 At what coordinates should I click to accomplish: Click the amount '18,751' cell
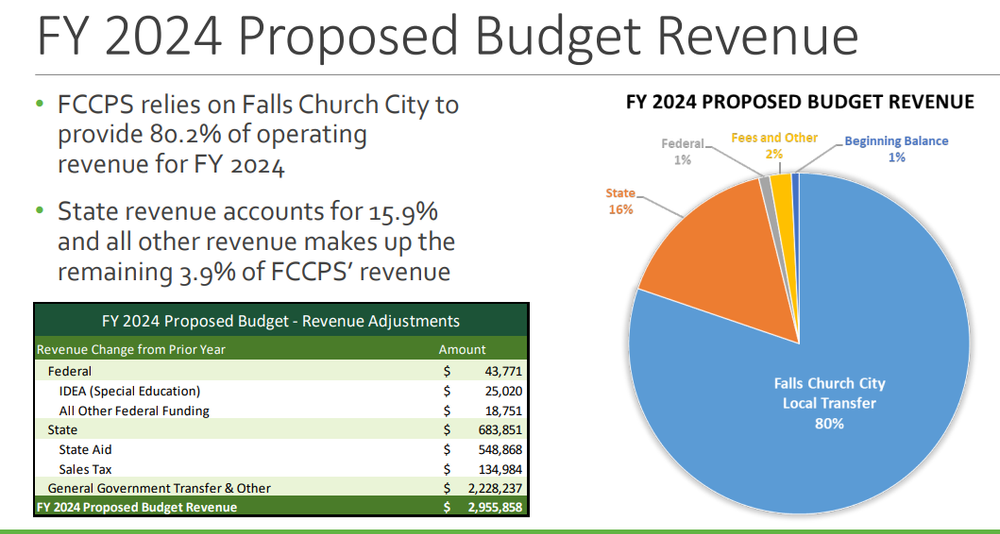click(x=504, y=411)
